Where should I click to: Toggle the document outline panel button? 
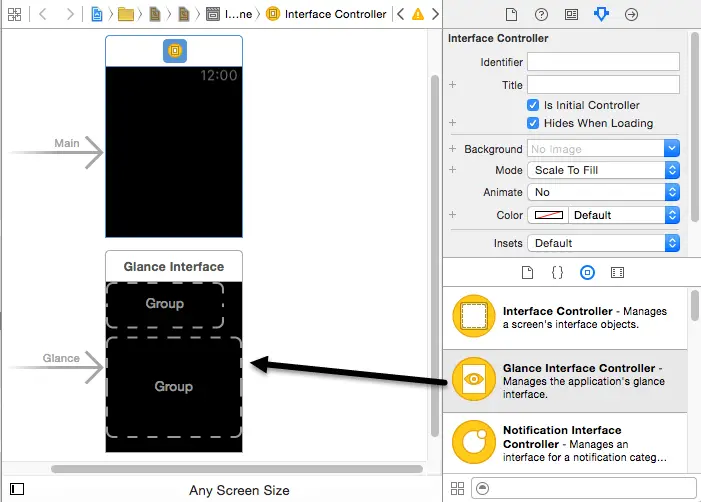click(x=17, y=489)
